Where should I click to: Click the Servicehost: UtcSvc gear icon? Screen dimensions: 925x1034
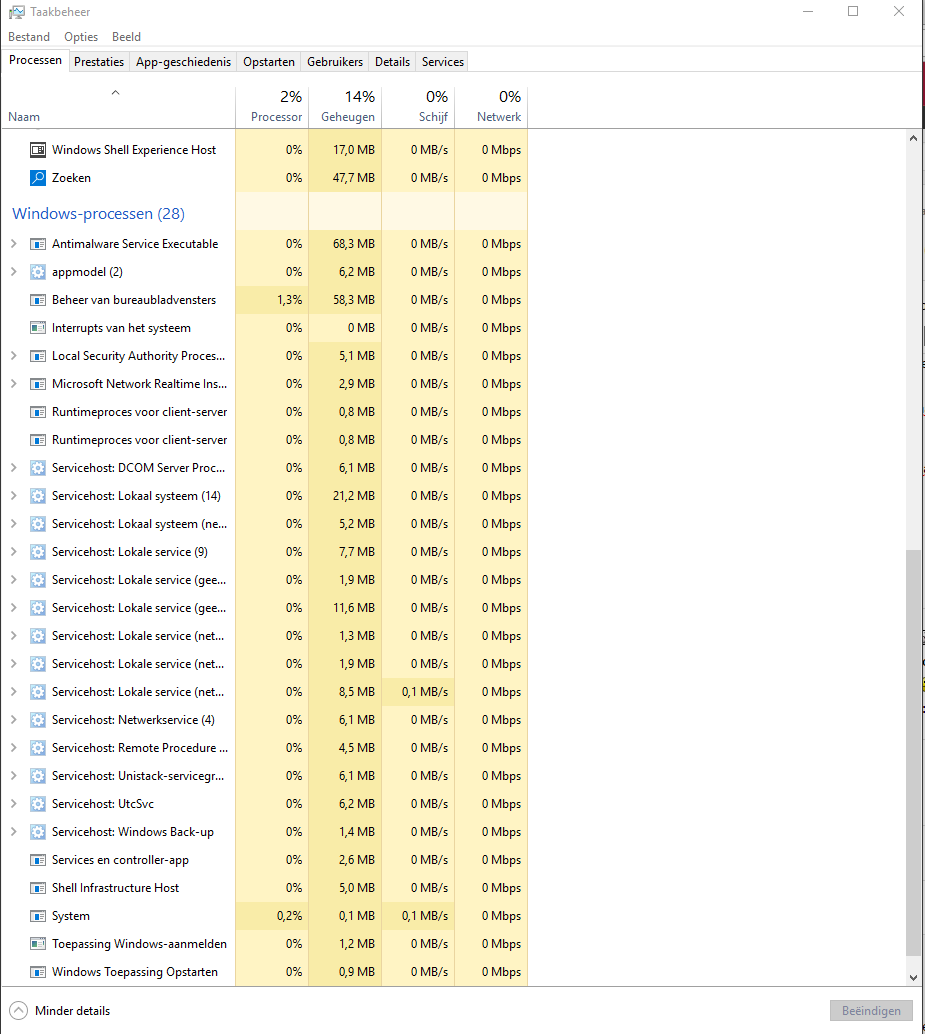(x=38, y=804)
